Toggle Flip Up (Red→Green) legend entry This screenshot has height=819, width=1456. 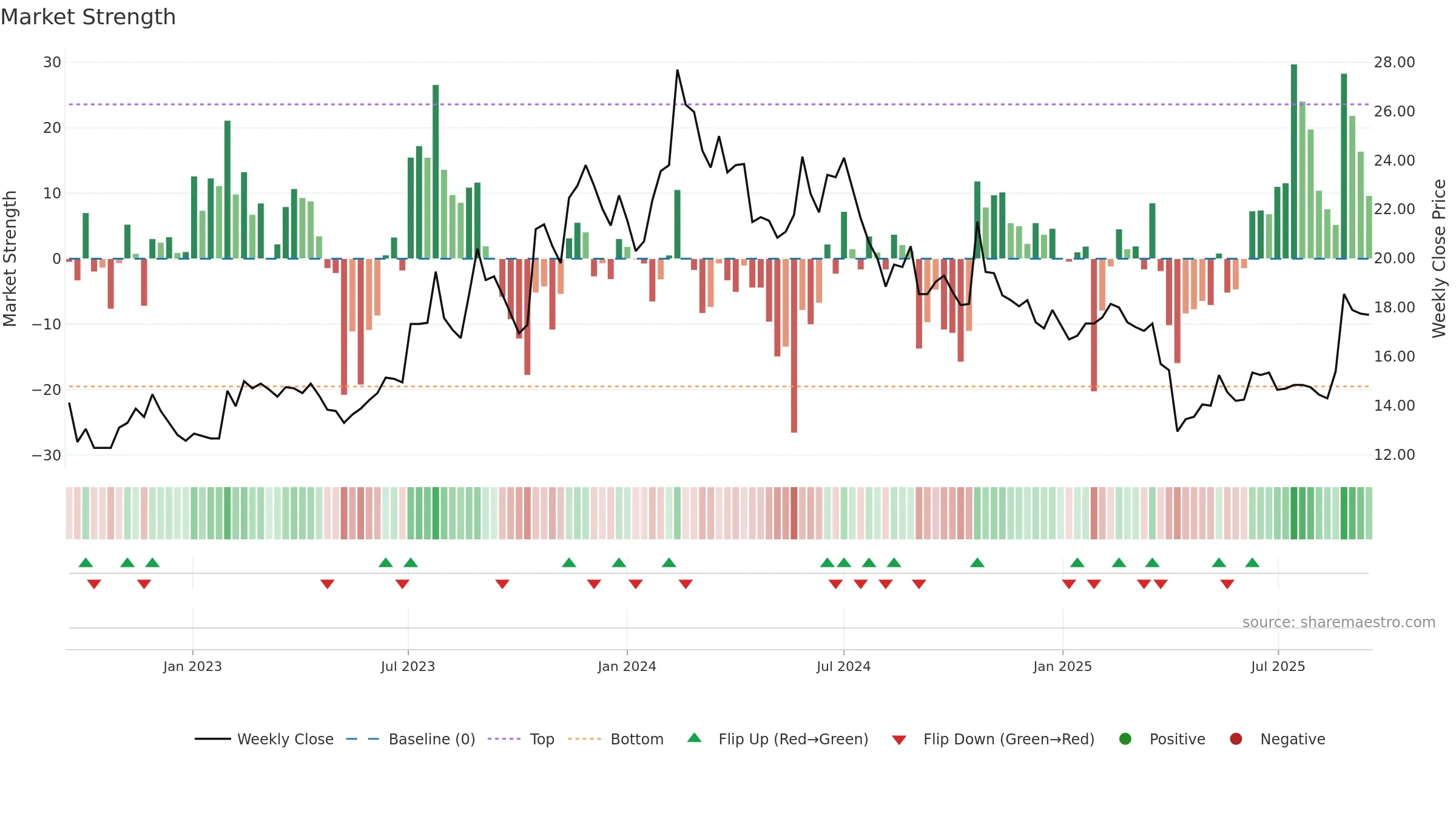click(778, 739)
